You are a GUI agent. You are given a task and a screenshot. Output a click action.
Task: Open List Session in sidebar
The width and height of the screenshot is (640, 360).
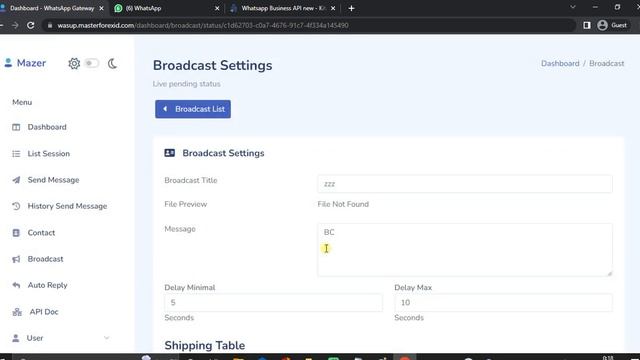click(49, 153)
